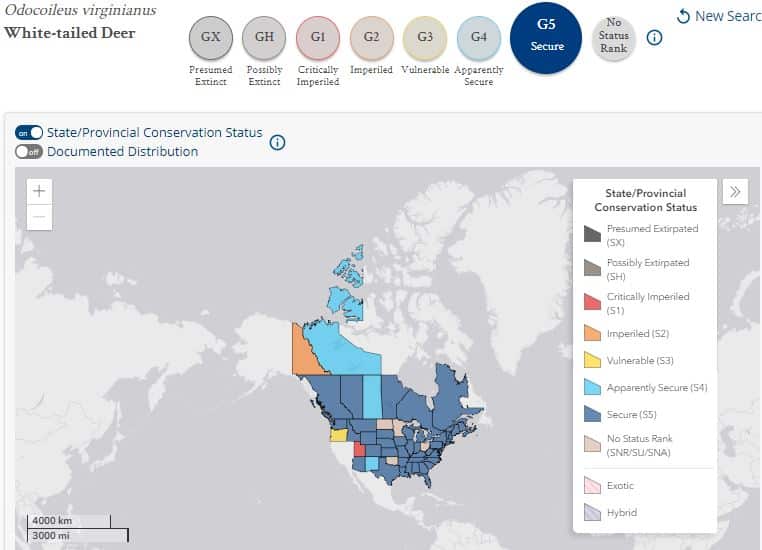The height and width of the screenshot is (550, 762).
Task: Open info icon beside status ranks
Action: click(x=654, y=37)
